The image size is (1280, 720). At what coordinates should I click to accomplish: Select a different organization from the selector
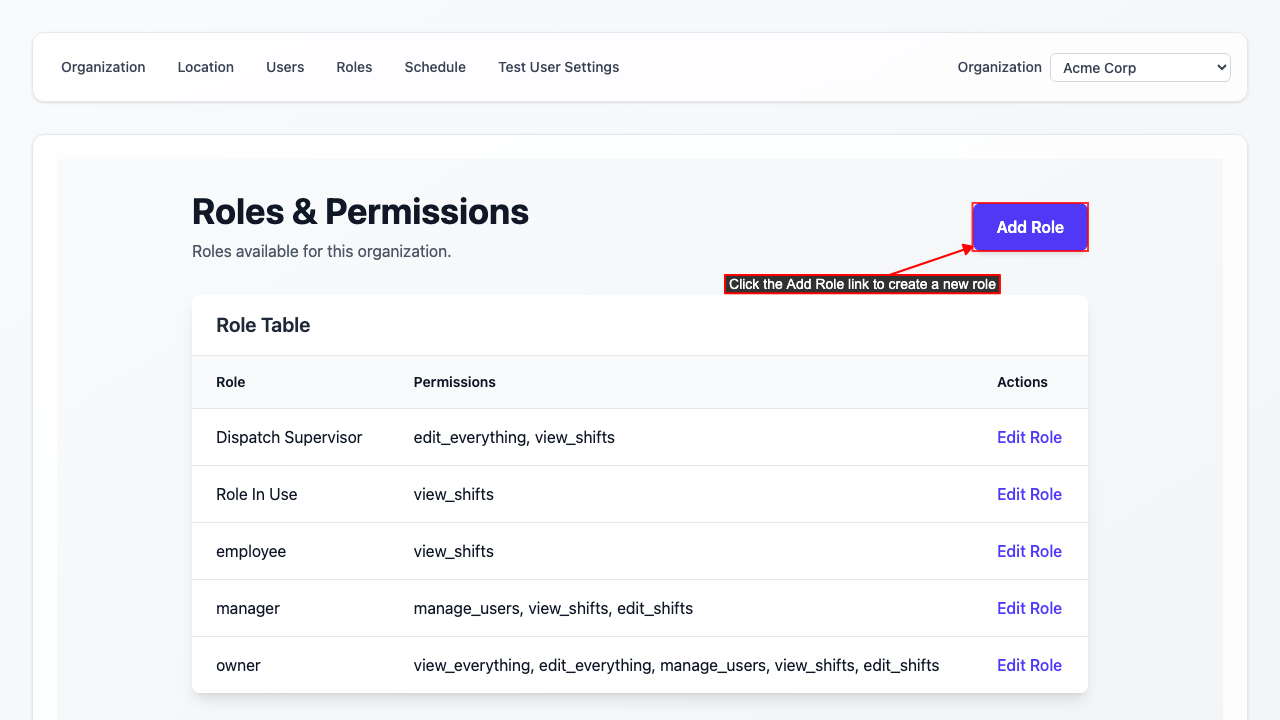pyautogui.click(x=1139, y=67)
